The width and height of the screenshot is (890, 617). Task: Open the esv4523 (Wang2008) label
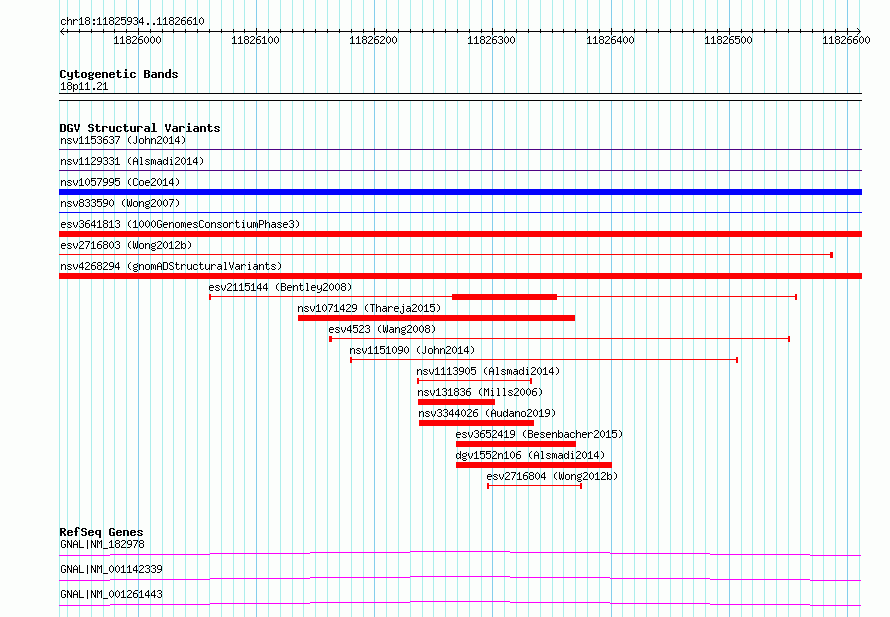click(x=382, y=329)
